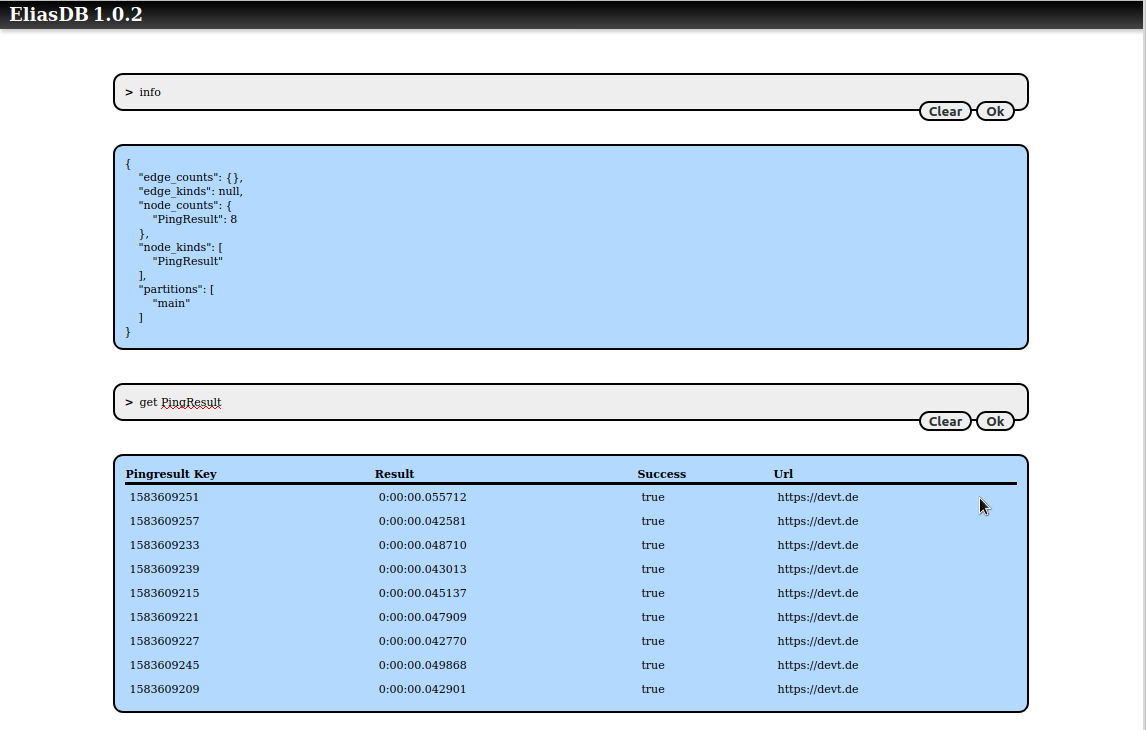Viewport: 1146px width, 730px height.
Task: Click the JSON info output panel
Action: pyautogui.click(x=570, y=247)
